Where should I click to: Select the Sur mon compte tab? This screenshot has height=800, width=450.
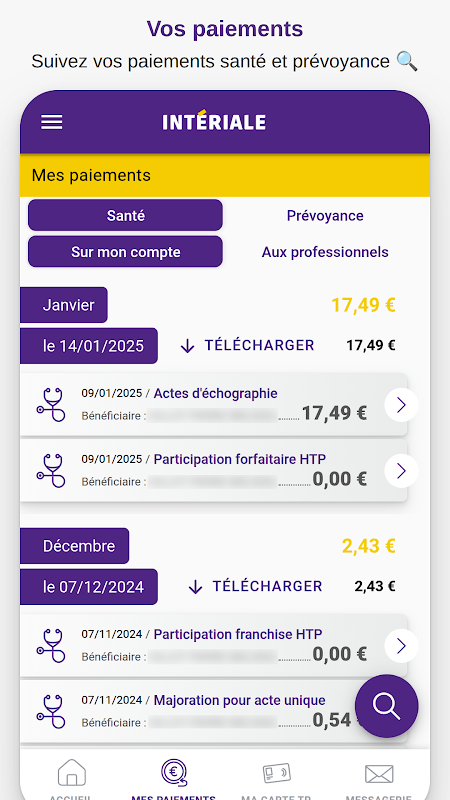coord(126,252)
